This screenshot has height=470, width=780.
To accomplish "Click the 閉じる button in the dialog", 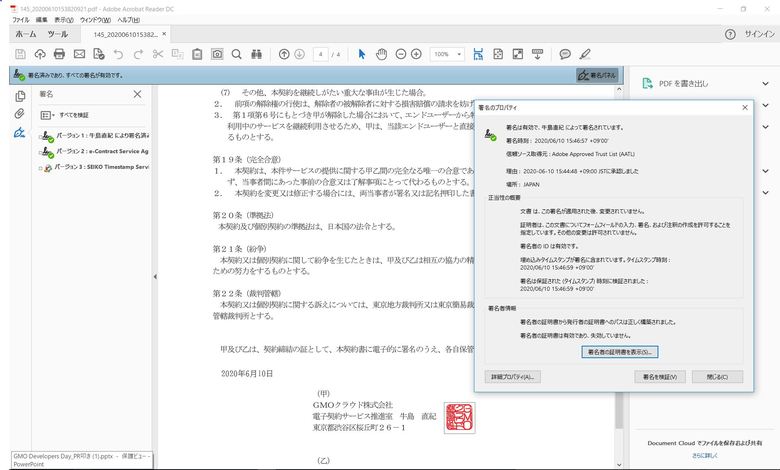I will click(717, 377).
